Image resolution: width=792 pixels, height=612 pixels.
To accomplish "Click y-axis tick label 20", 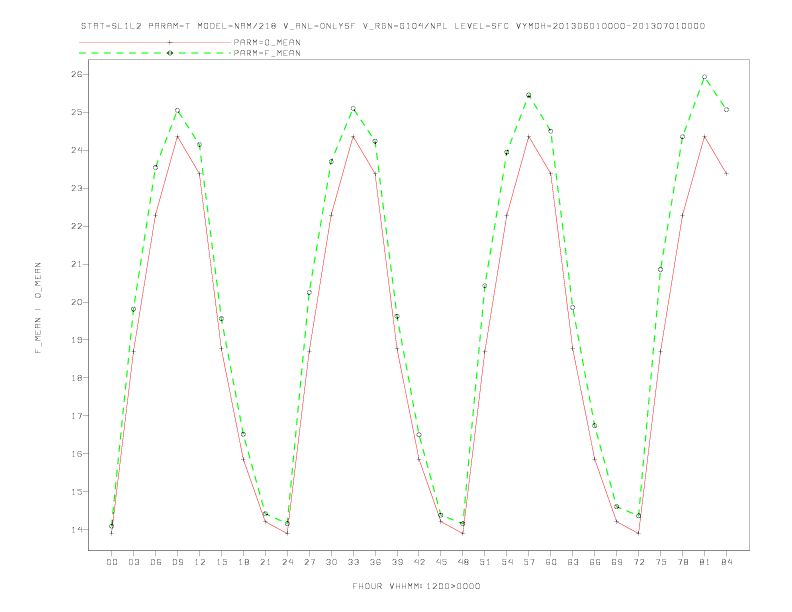I will (77, 302).
